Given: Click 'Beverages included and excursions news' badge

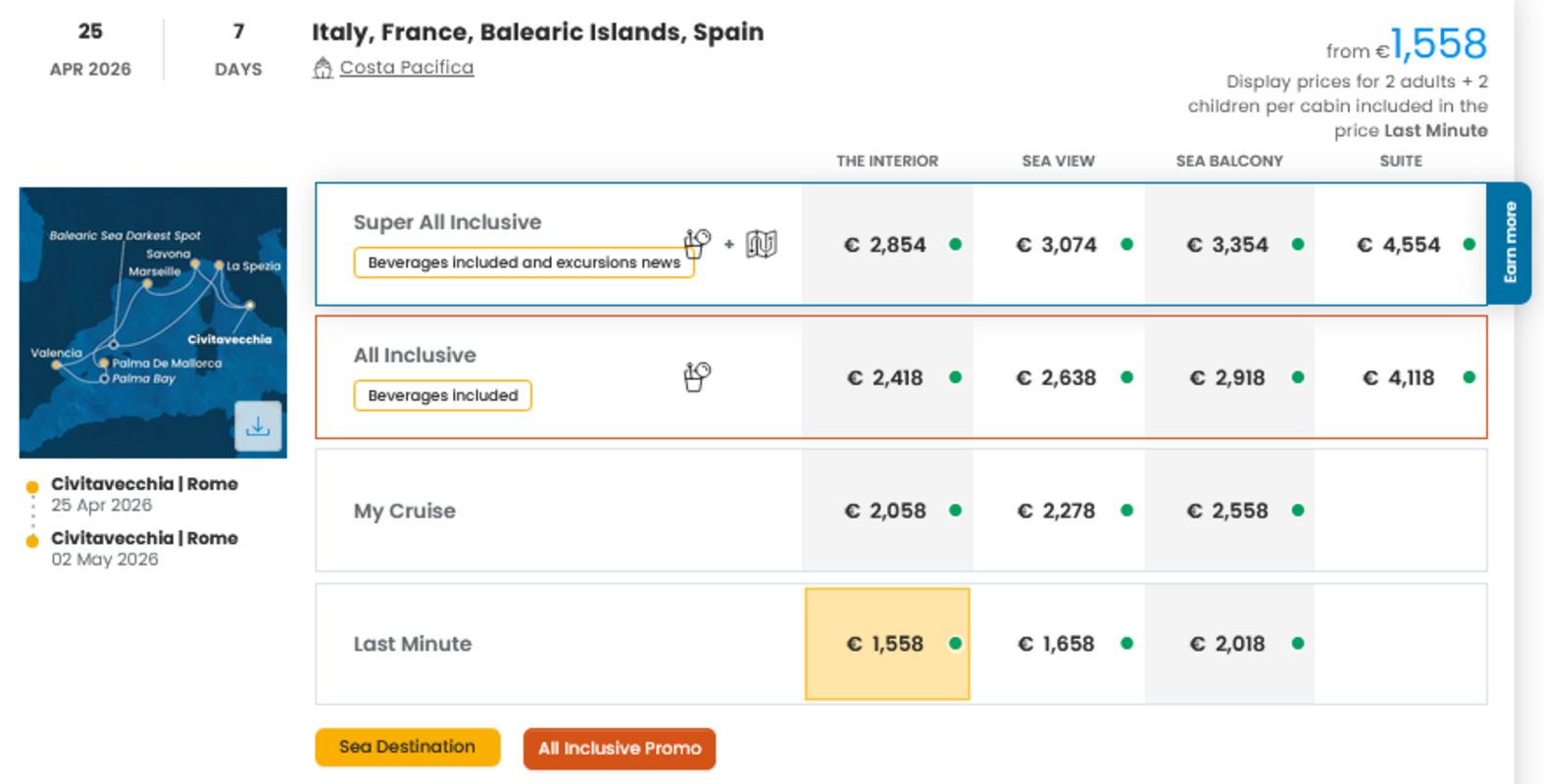Looking at the screenshot, I should (x=523, y=263).
